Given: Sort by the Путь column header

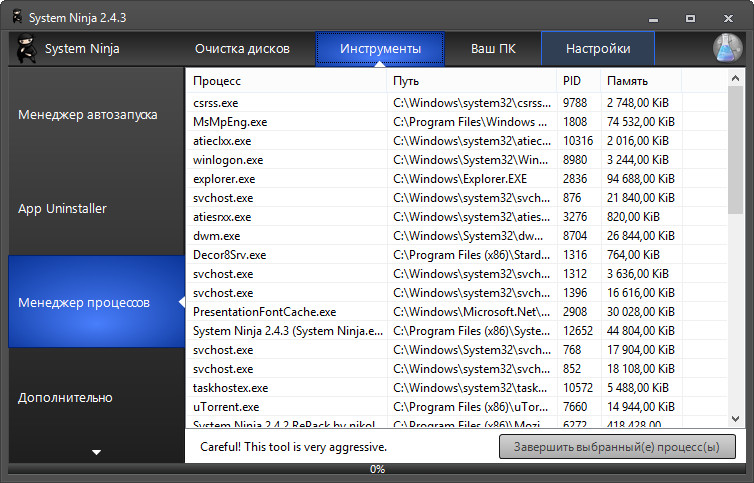Looking at the screenshot, I should tap(471, 81).
